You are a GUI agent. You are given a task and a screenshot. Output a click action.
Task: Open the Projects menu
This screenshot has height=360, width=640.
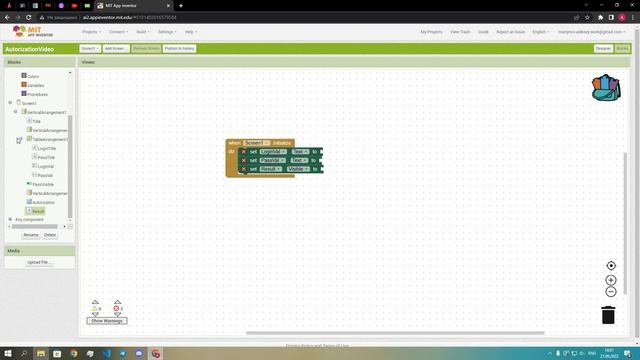point(91,32)
